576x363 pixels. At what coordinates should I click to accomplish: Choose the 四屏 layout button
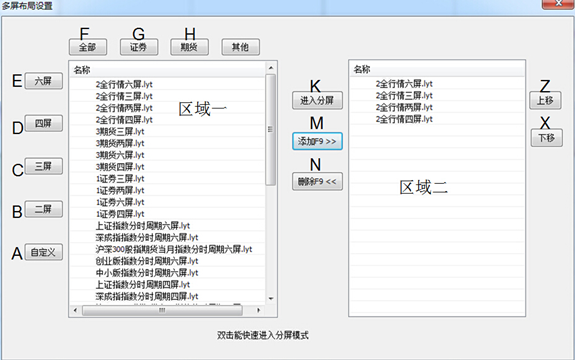click(43, 123)
